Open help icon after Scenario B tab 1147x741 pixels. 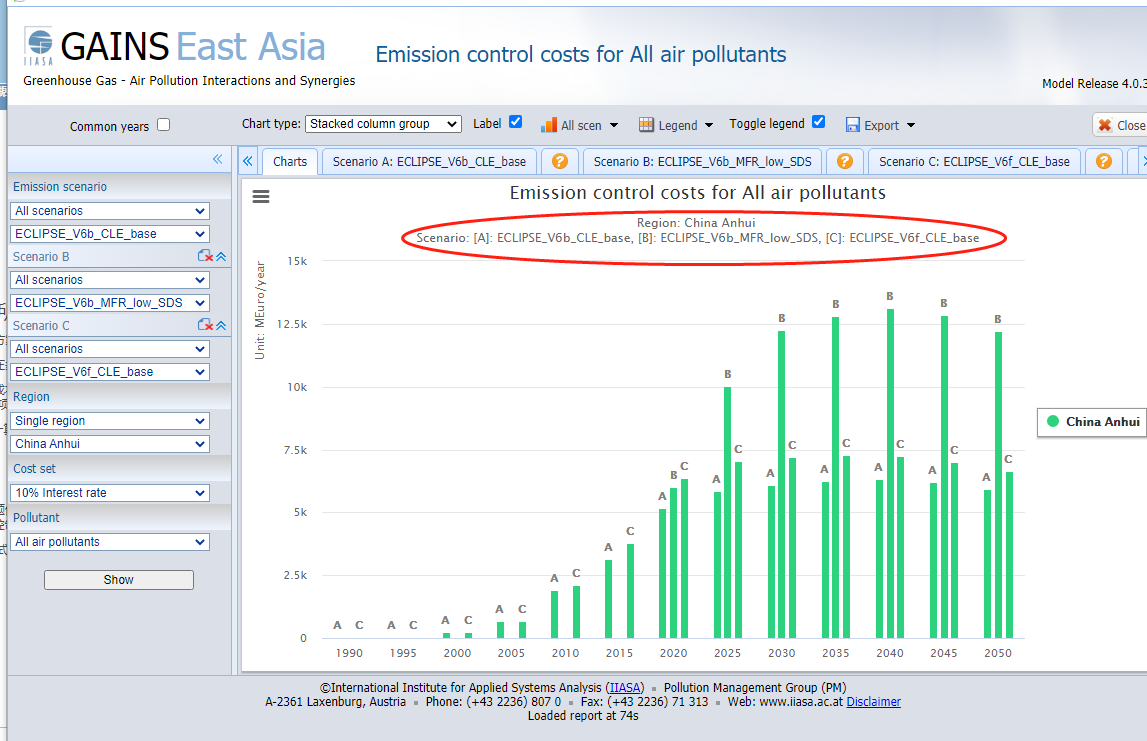[844, 161]
